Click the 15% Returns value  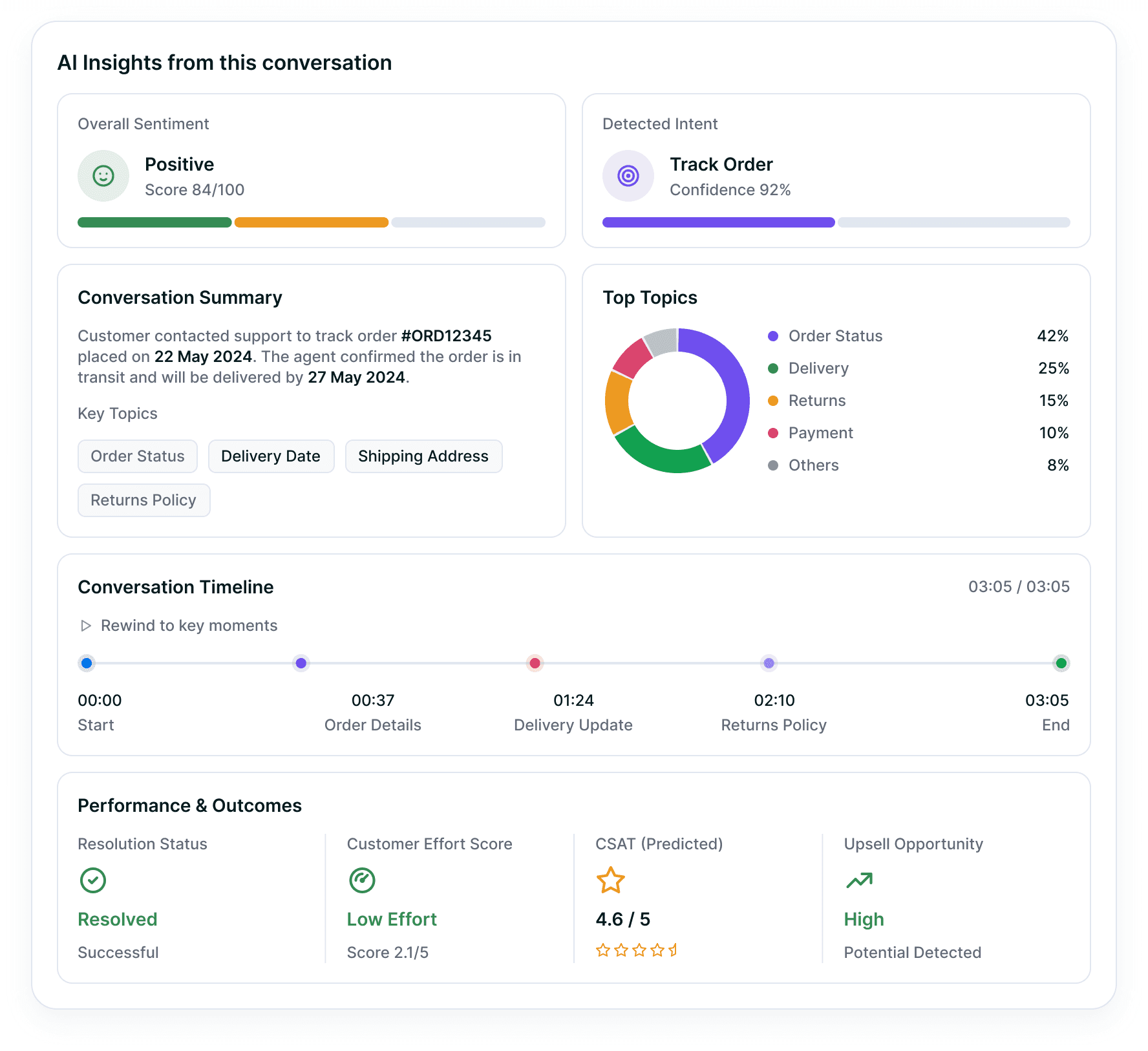coord(1054,401)
